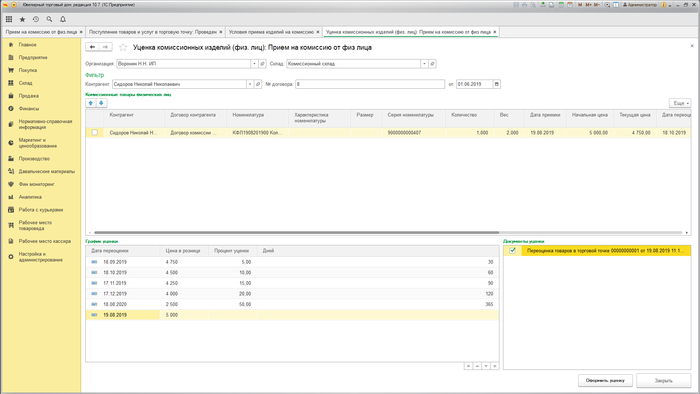
Task: Open Фин мониторинг section in sidebar
Action: tap(36, 184)
